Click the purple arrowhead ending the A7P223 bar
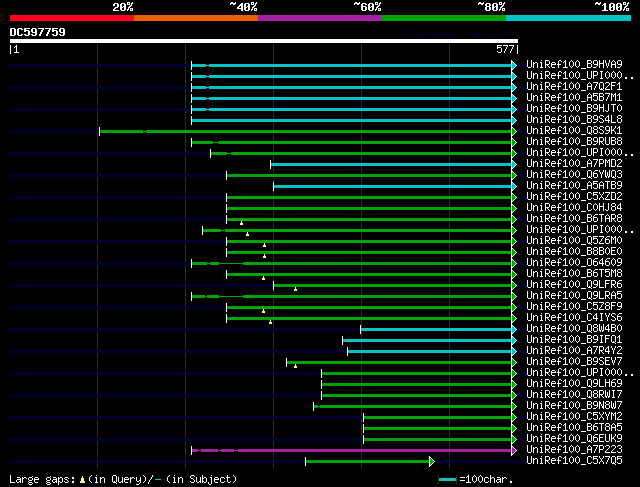Screen dimensions: 640x487 (x=514, y=451)
